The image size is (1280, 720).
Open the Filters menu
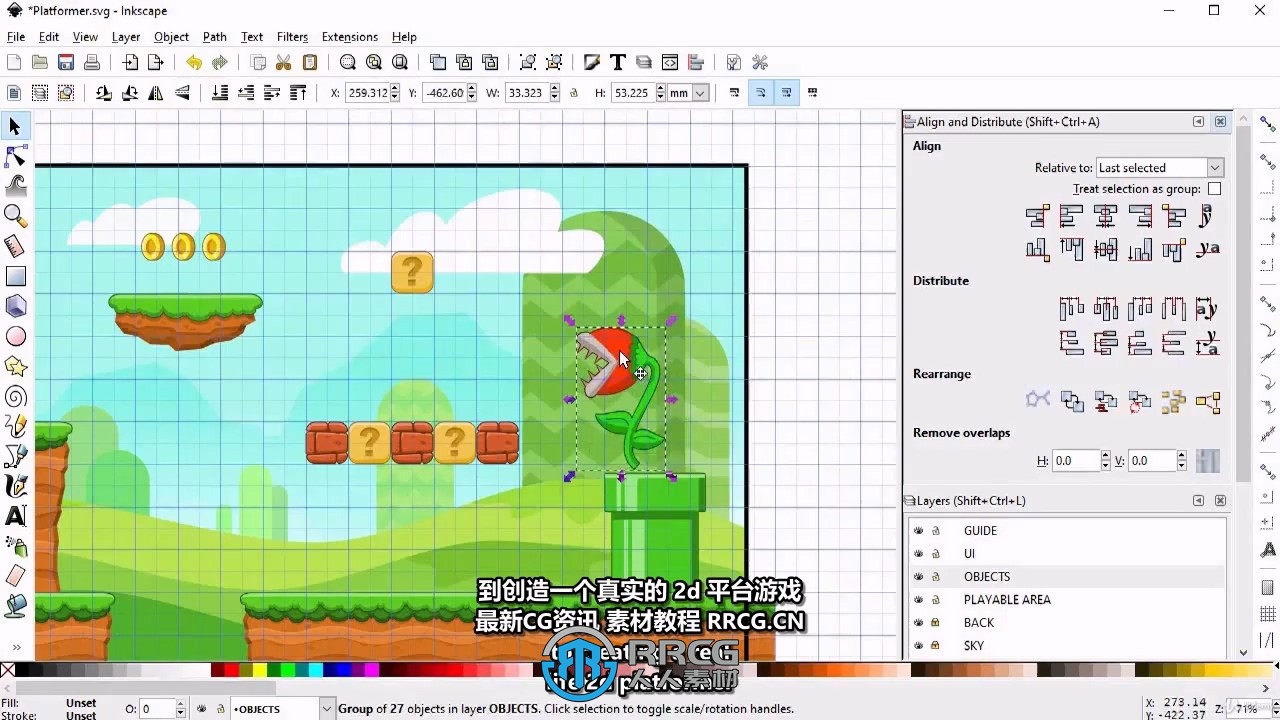[292, 37]
